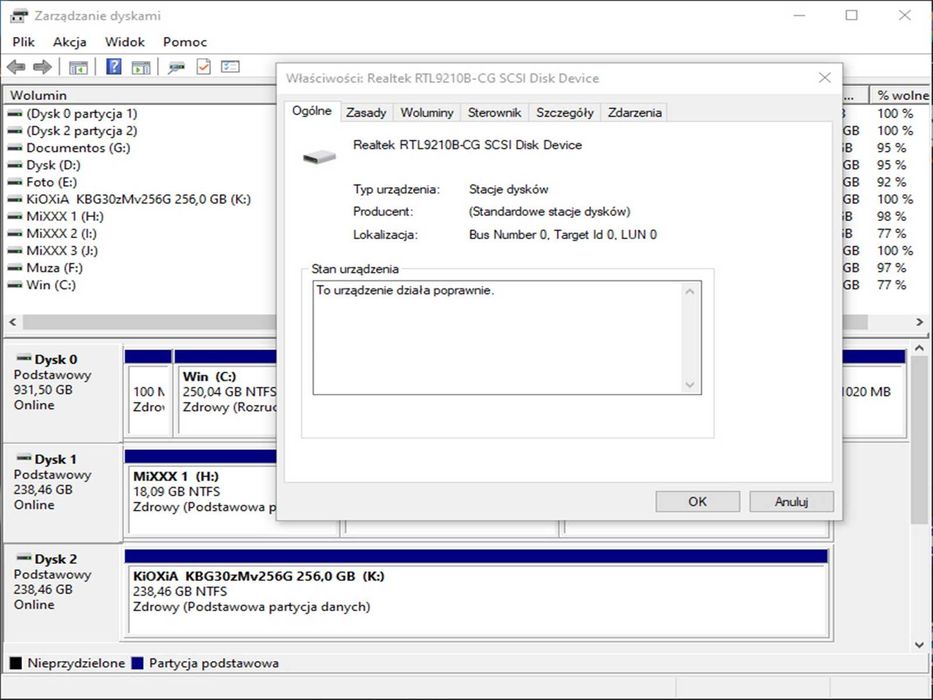Switch to the Sterownik tab
The height and width of the screenshot is (700, 933).
(x=494, y=112)
